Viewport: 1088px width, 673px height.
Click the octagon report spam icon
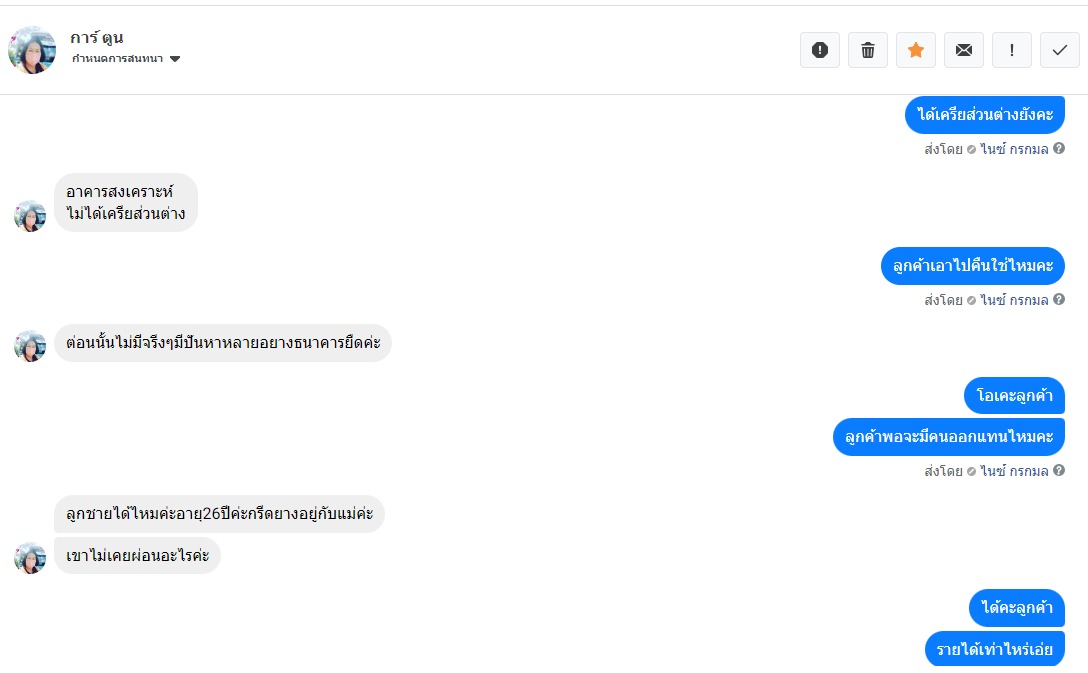820,50
